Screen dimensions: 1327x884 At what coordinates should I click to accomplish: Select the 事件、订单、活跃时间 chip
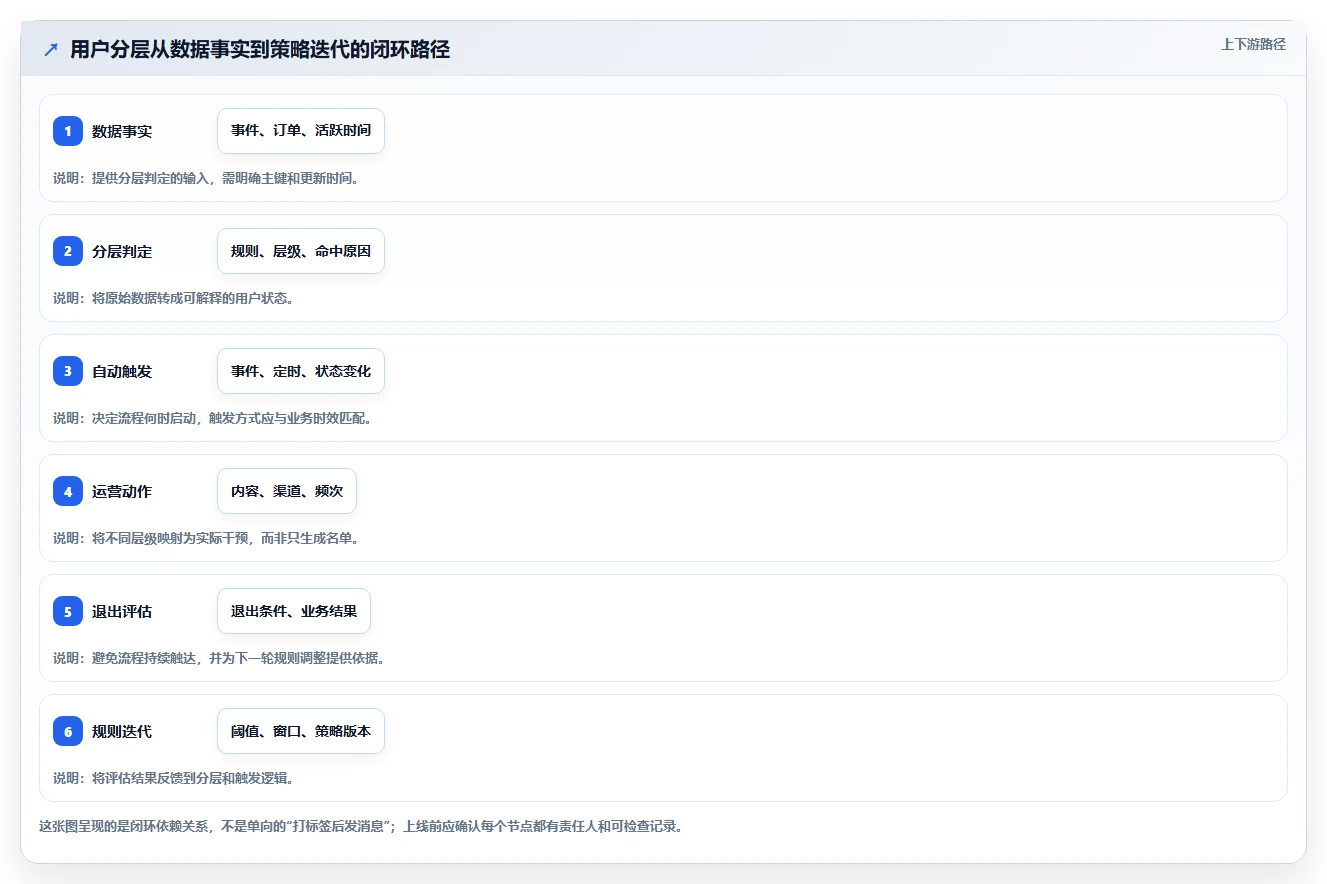301,131
